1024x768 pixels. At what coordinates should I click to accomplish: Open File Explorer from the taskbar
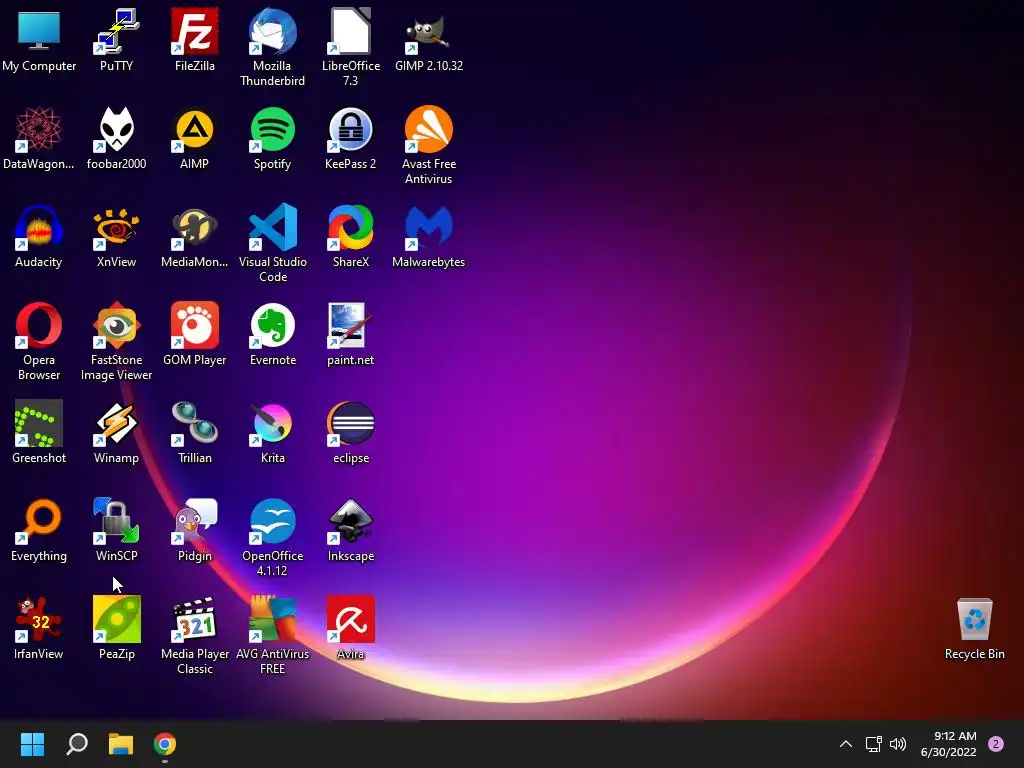point(121,744)
